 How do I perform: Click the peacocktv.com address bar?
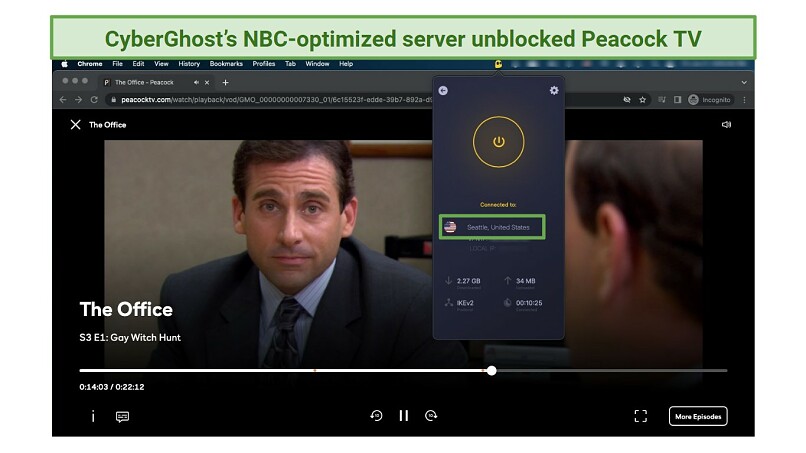pos(275,100)
